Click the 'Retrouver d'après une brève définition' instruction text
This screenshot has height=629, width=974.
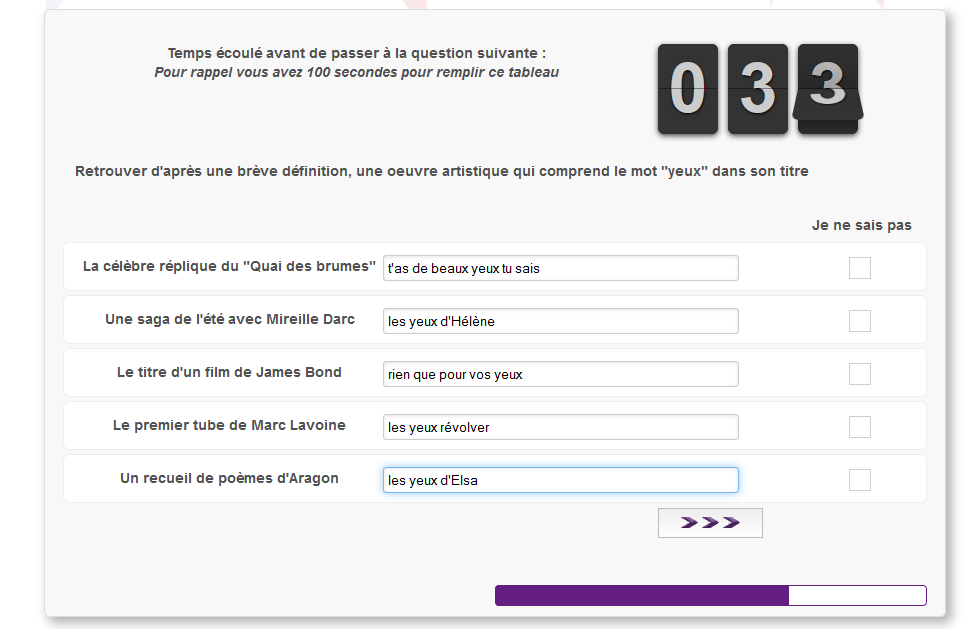(x=442, y=171)
